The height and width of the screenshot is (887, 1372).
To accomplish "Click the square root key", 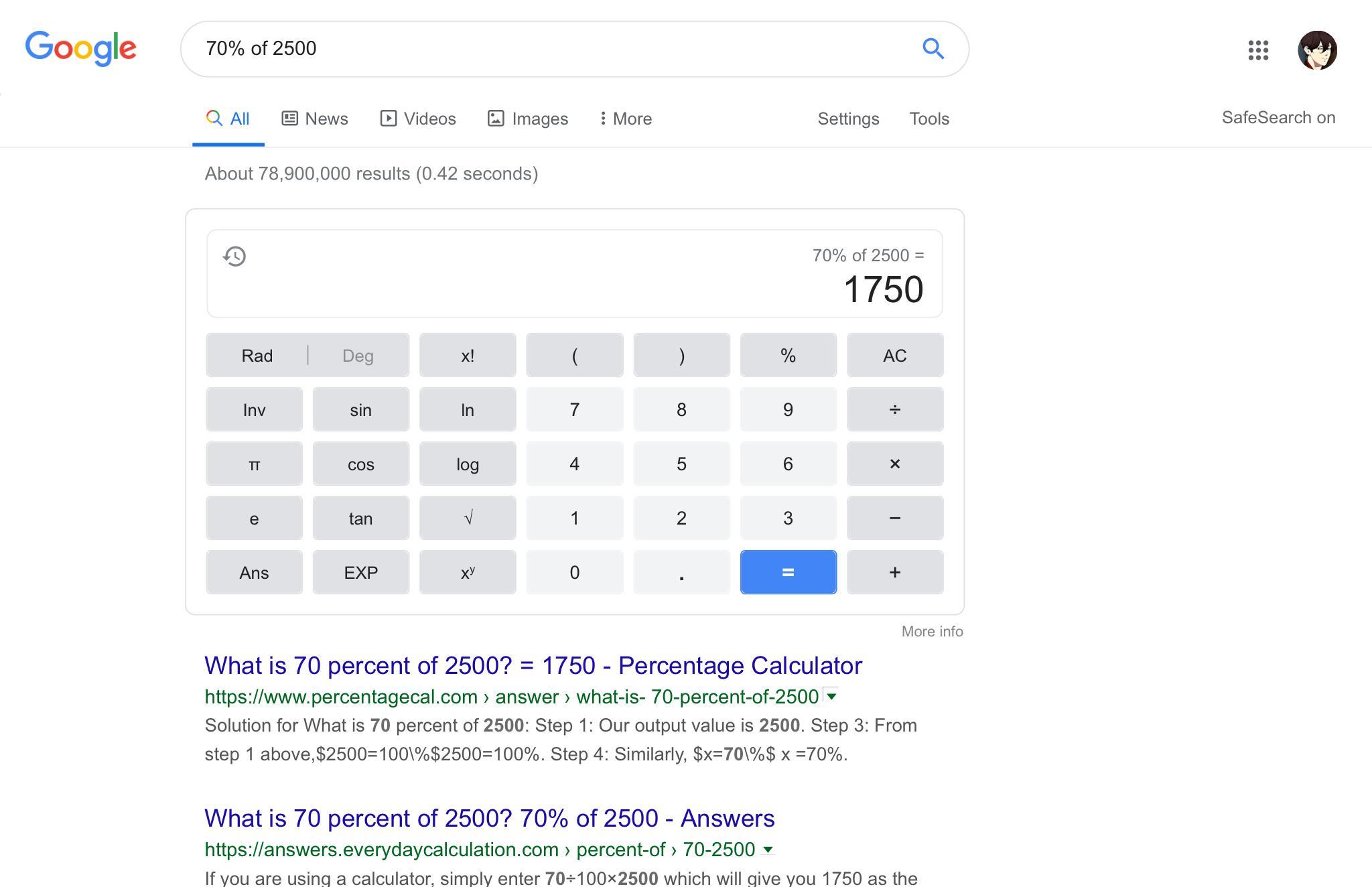I will pyautogui.click(x=468, y=518).
